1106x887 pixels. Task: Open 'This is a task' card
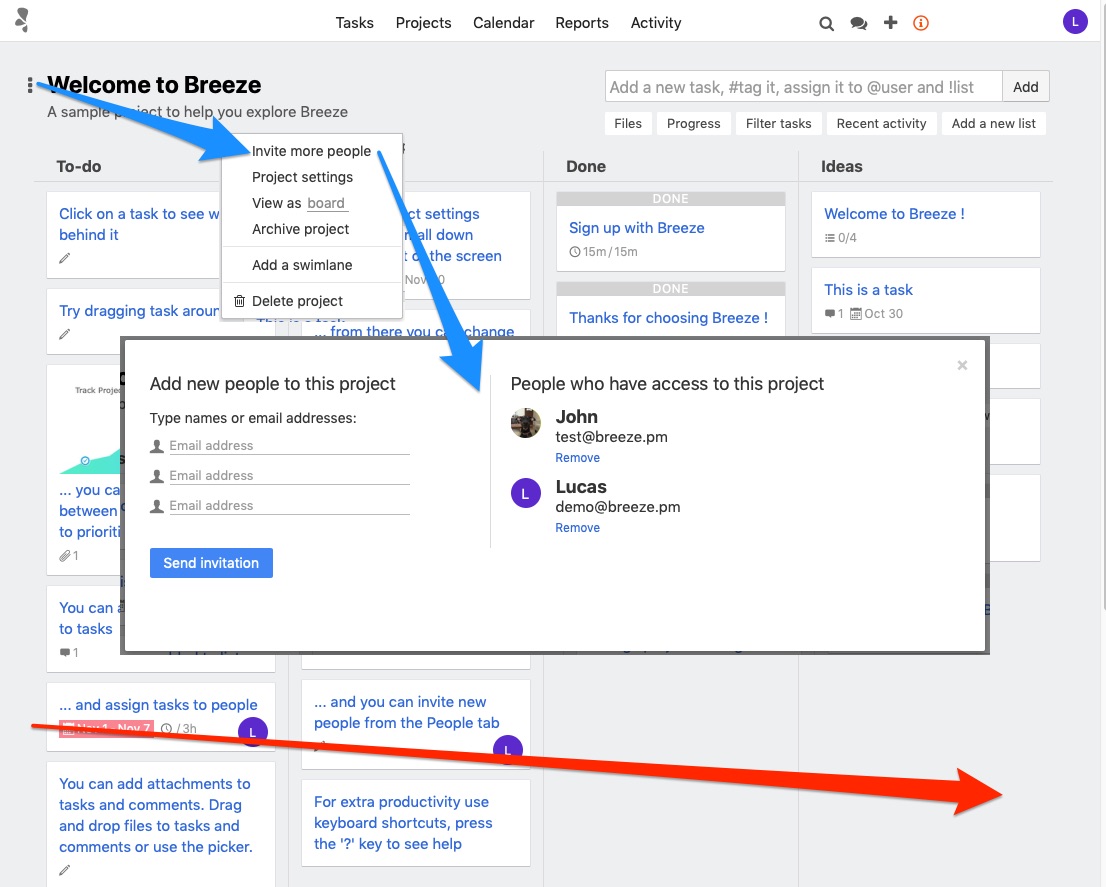[x=868, y=290]
